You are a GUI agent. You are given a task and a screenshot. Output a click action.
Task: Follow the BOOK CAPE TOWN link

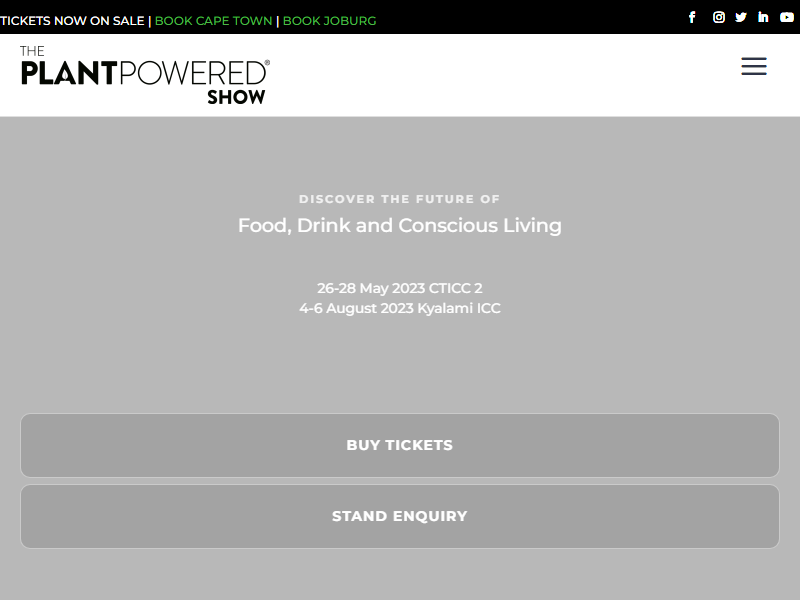(x=213, y=21)
